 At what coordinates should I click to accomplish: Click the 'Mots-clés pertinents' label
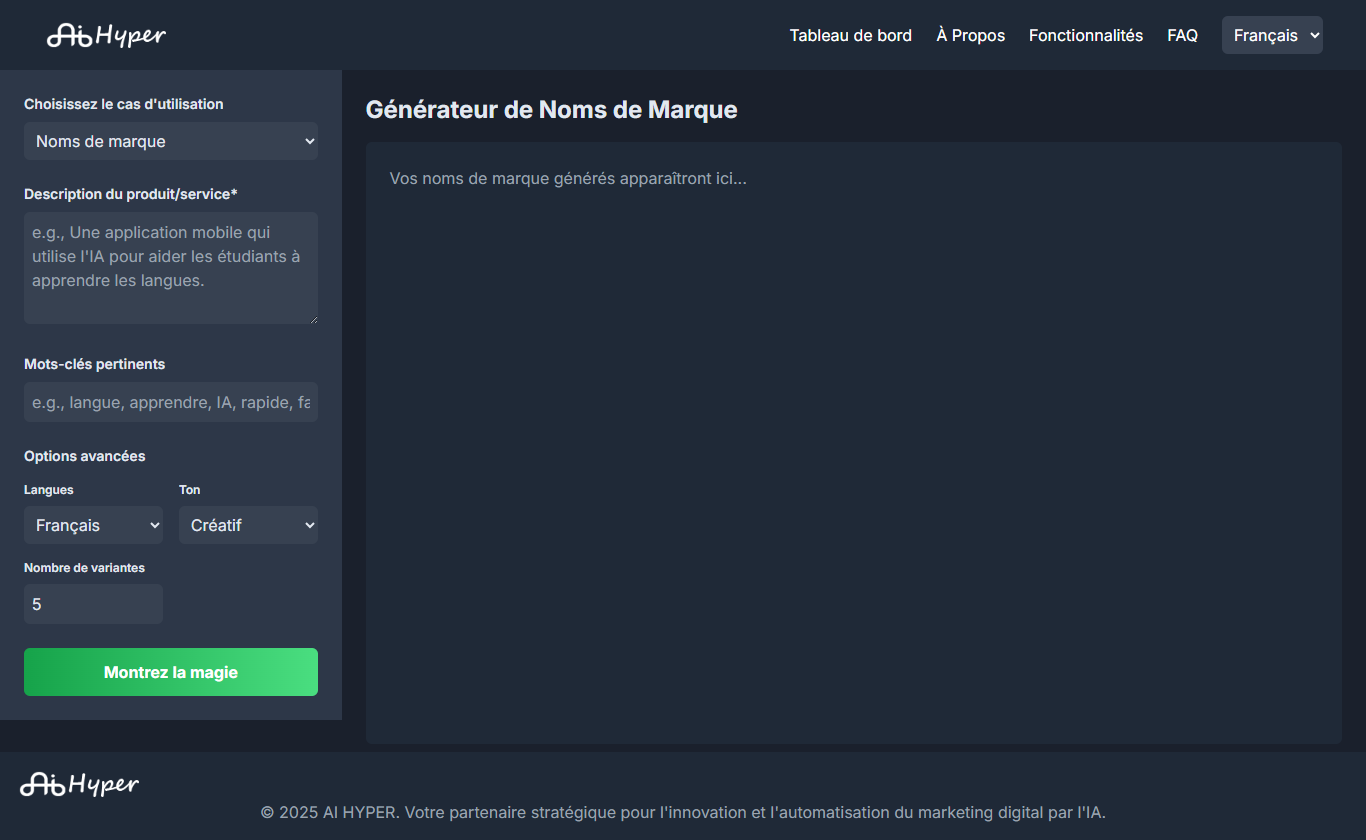[x=95, y=364]
